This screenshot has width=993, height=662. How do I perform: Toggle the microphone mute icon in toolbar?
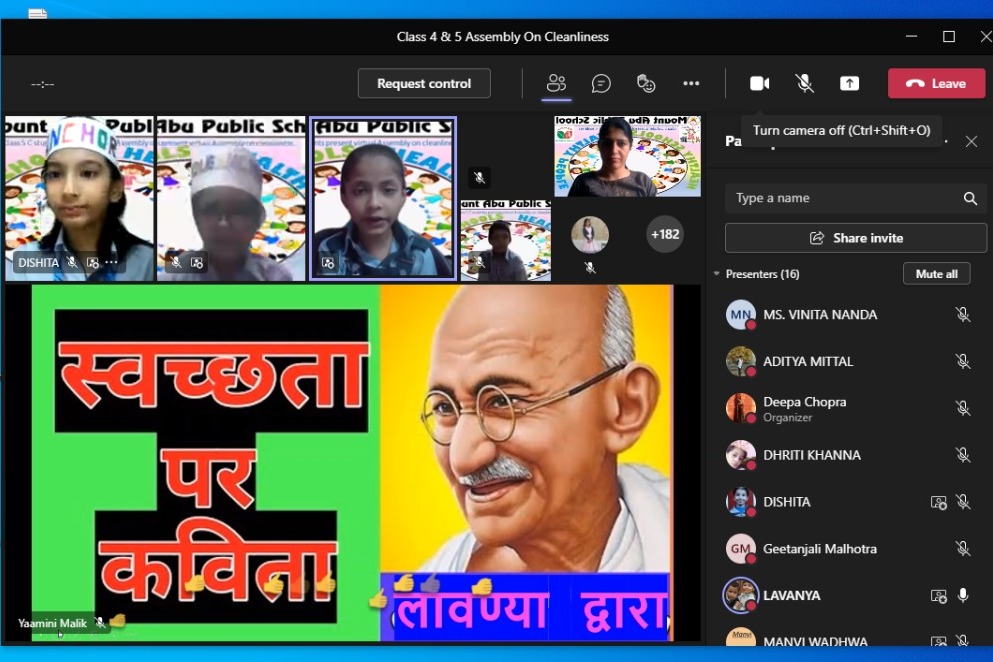804,84
